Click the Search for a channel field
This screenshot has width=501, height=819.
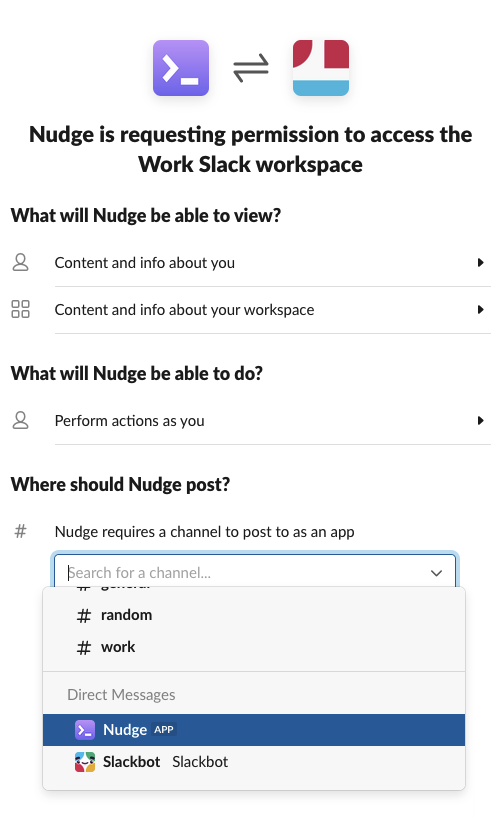point(255,572)
